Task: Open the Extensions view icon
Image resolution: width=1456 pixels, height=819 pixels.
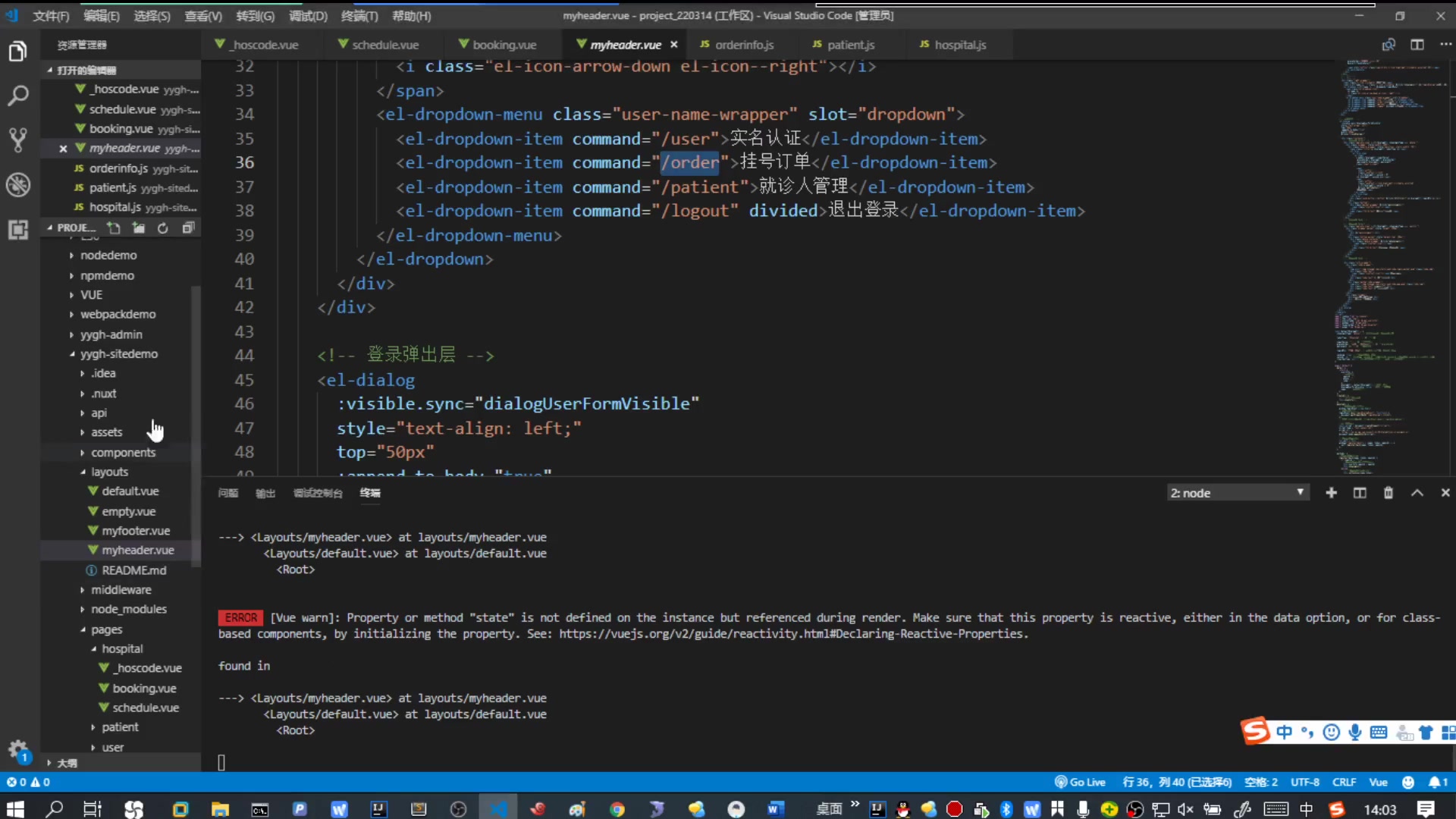Action: 17,229
